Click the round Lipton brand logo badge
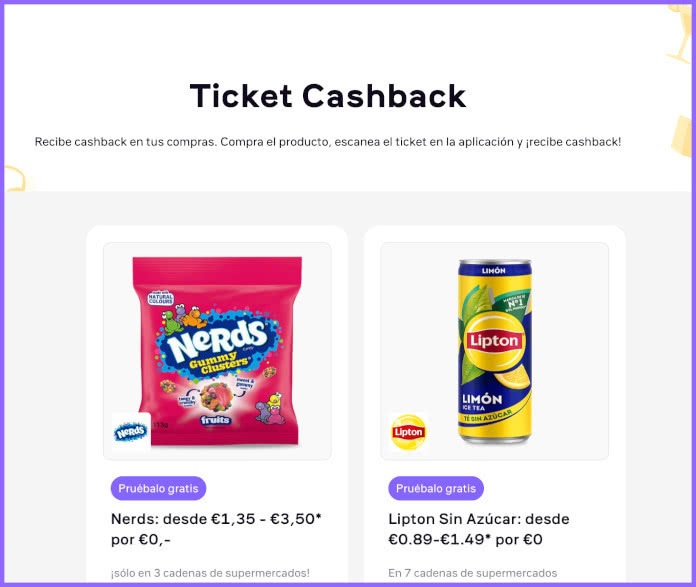Screen dimensions: 696x587 pyautogui.click(x=408, y=432)
